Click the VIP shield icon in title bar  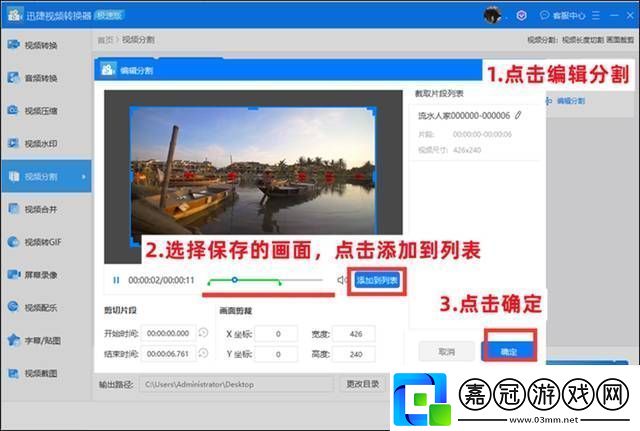tap(521, 16)
